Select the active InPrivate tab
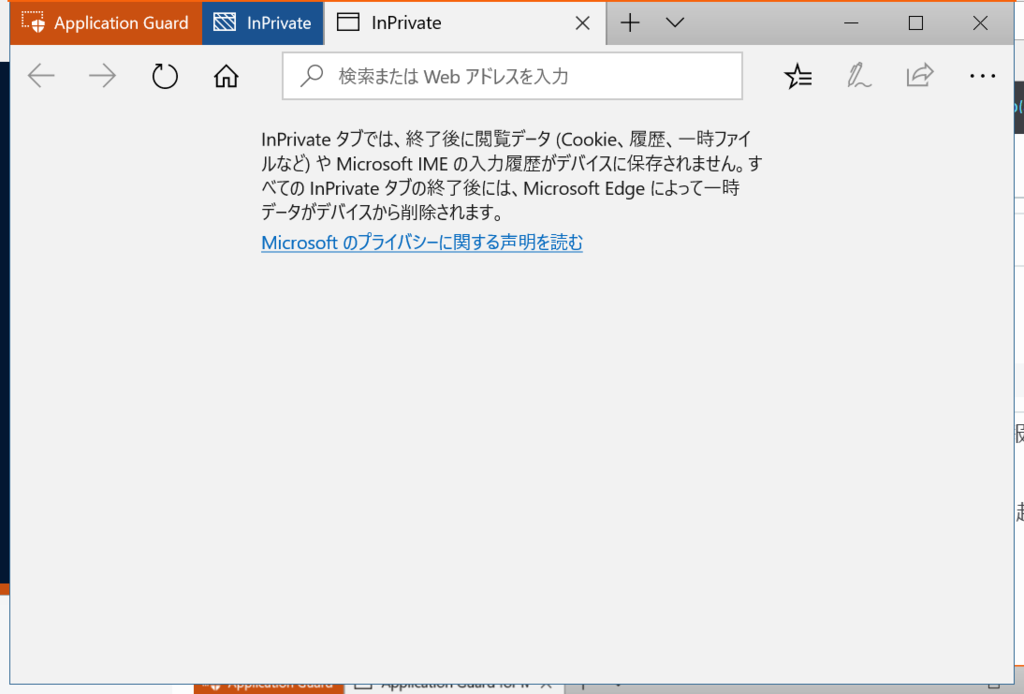The width and height of the screenshot is (1024, 694). pyautogui.click(x=465, y=23)
